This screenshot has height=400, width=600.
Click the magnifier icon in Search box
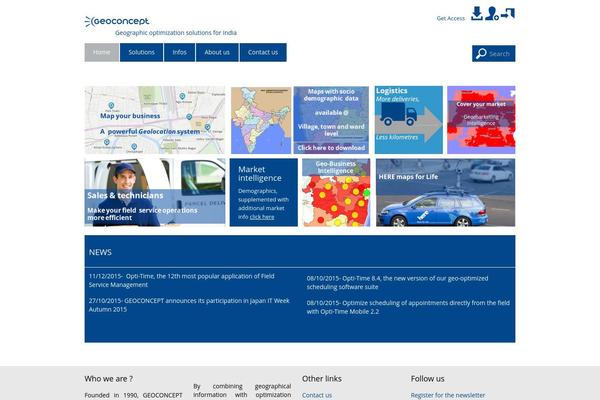point(481,54)
